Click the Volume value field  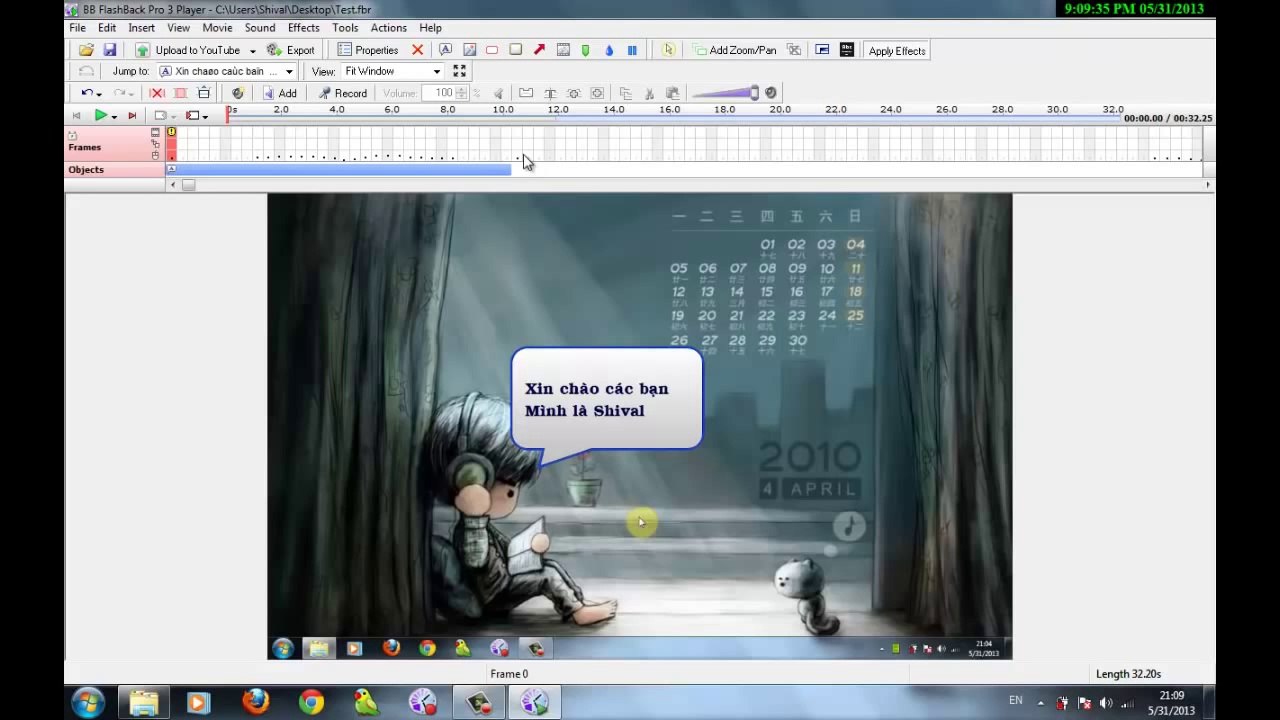tap(440, 93)
